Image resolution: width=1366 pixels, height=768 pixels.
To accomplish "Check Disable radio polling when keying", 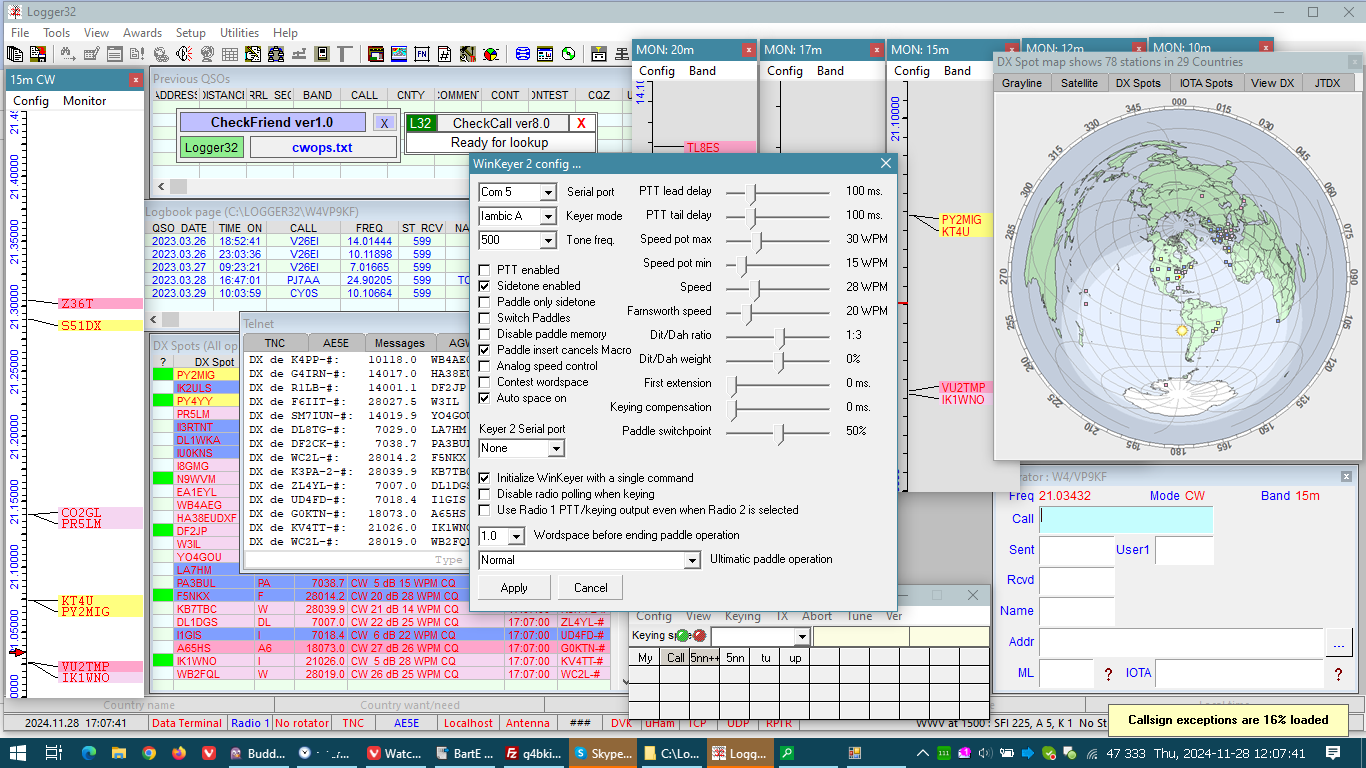I will point(485,494).
